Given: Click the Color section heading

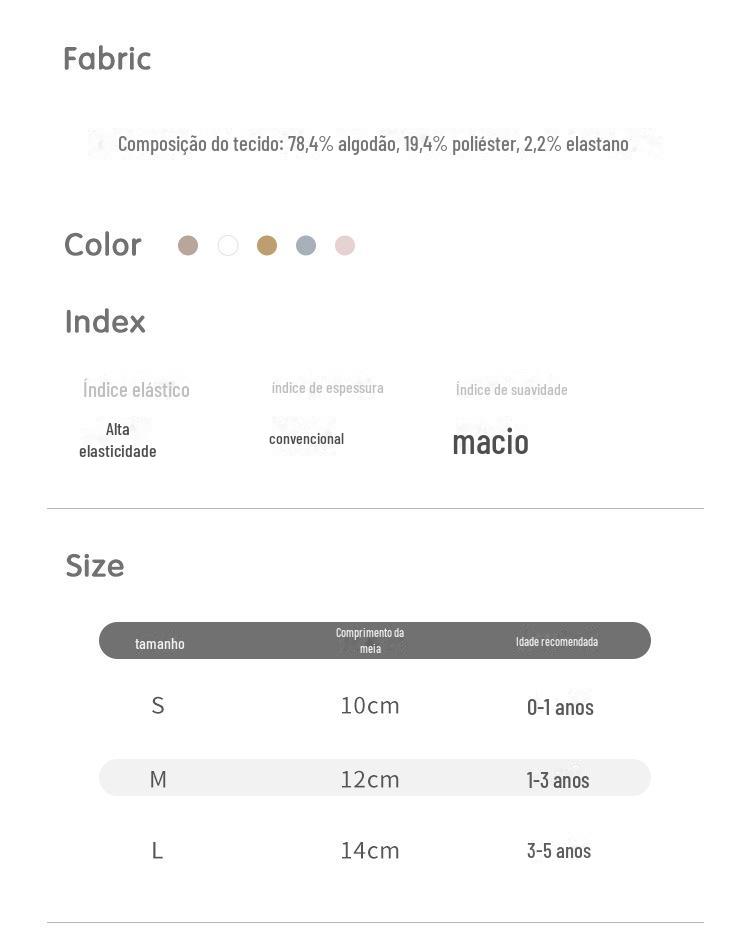Looking at the screenshot, I should pyautogui.click(x=103, y=245).
